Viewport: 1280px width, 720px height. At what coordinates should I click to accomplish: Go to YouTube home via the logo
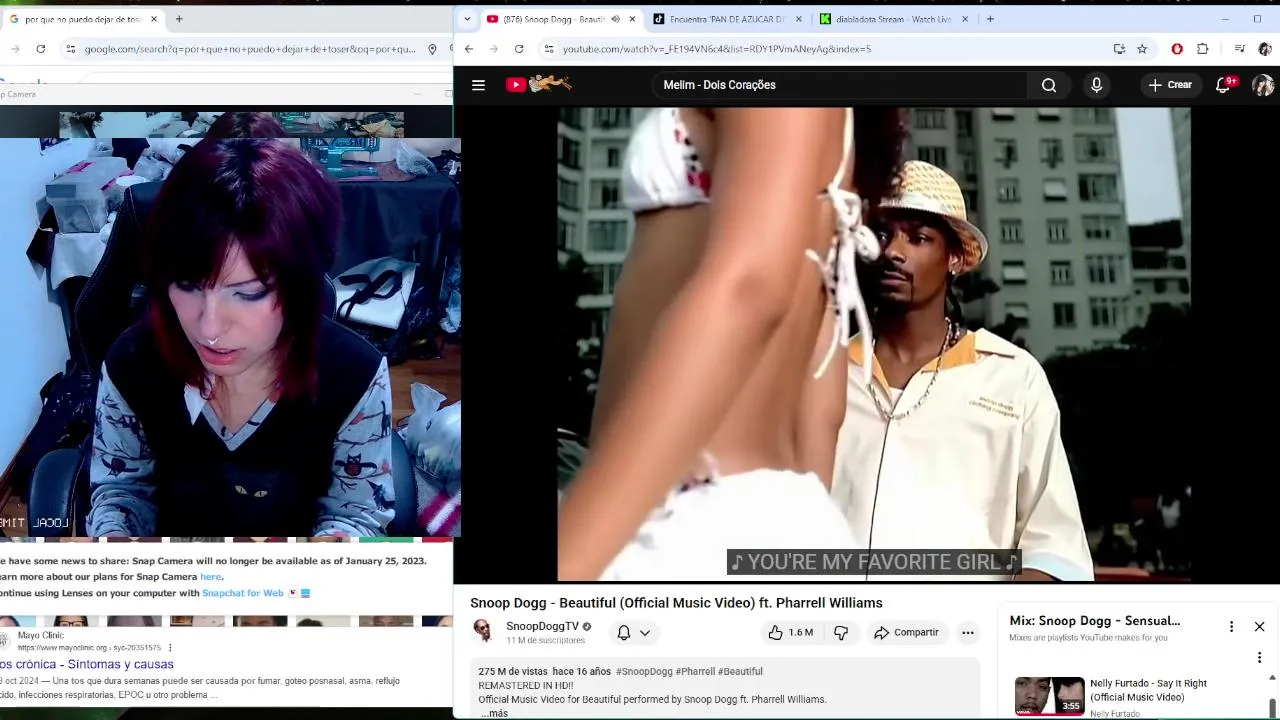click(539, 85)
